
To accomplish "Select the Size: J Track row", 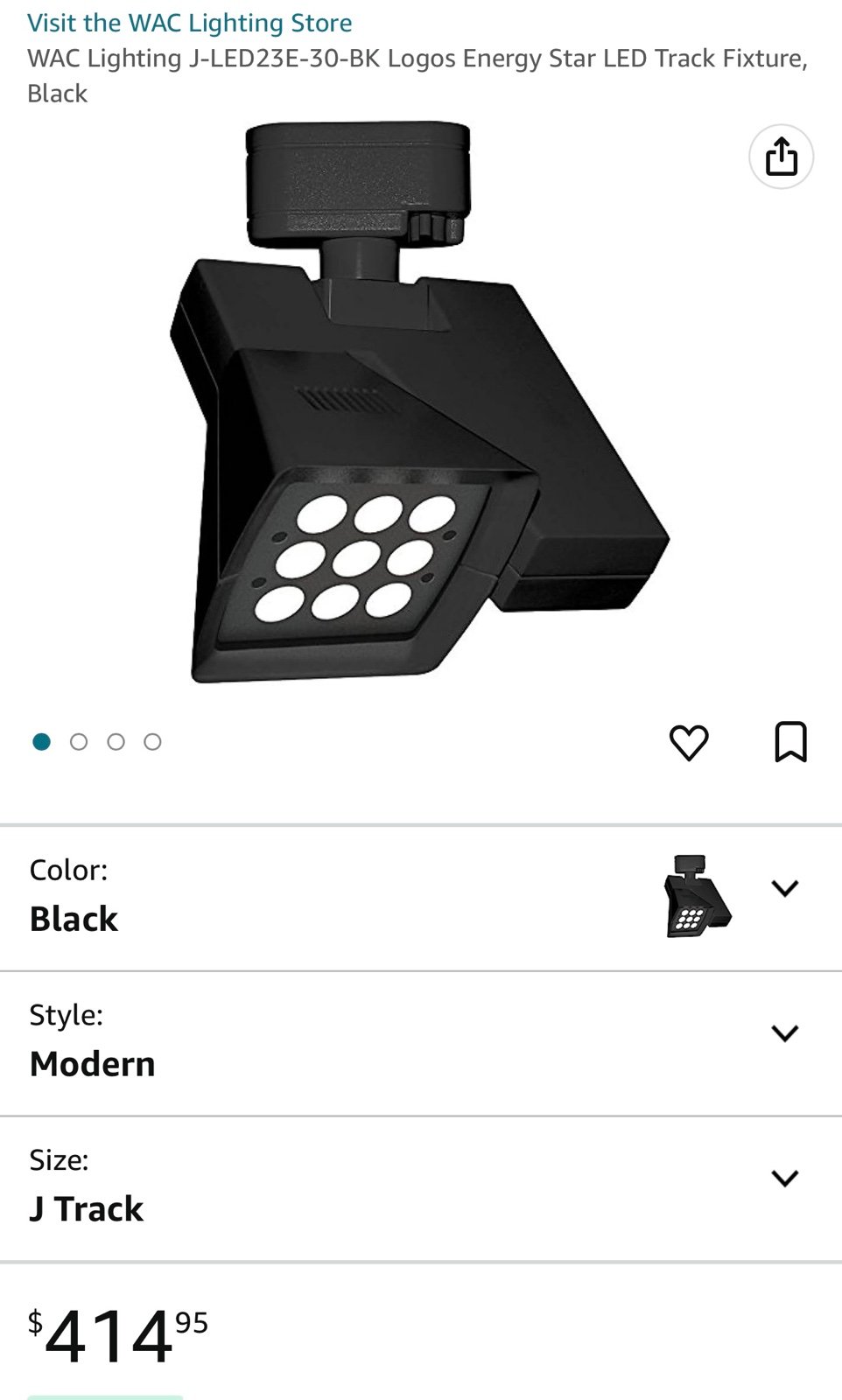I will point(421,1188).
